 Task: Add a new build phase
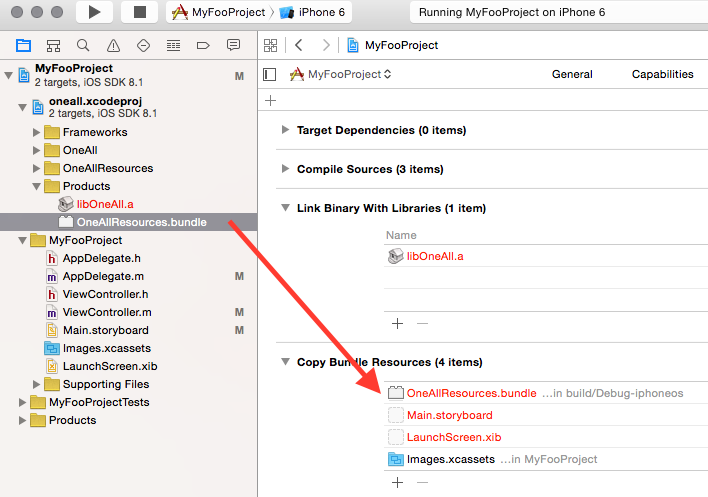[x=270, y=100]
